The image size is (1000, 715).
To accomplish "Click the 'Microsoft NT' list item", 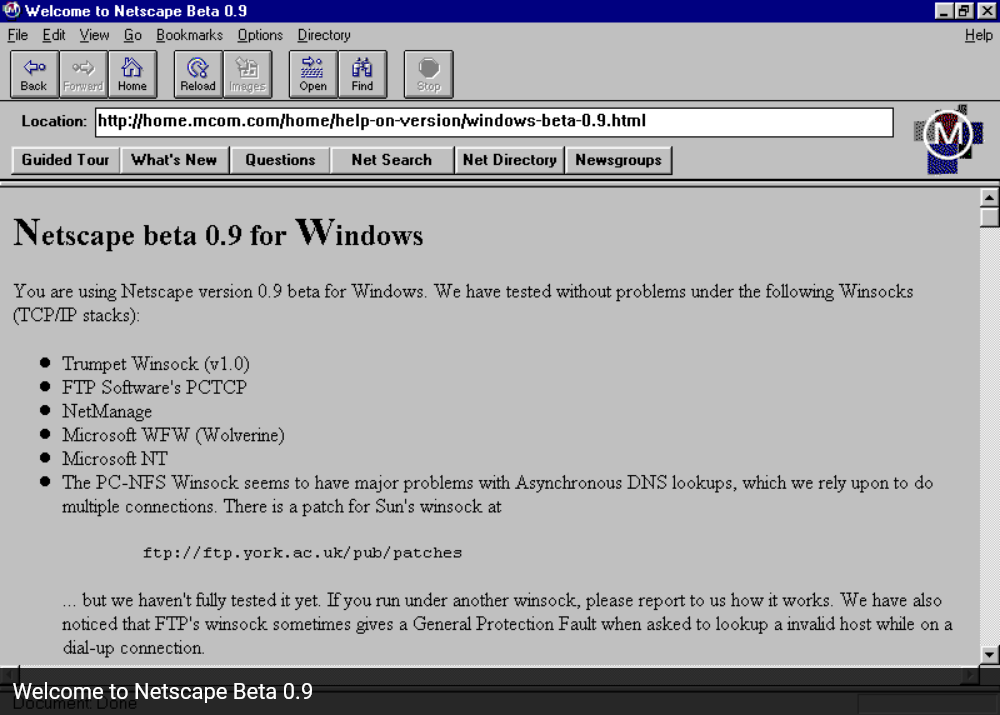I will tap(115, 459).
